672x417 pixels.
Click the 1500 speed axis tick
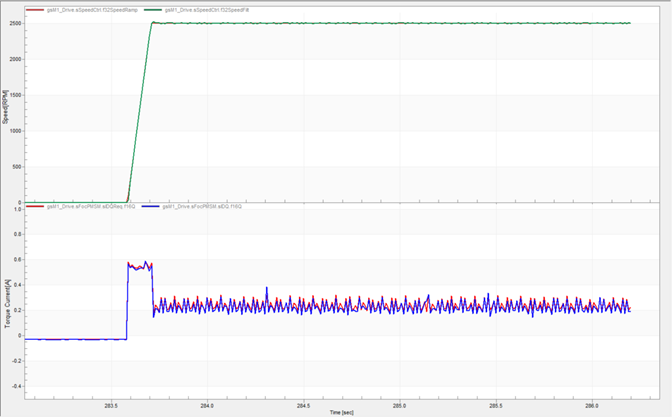[x=15, y=95]
